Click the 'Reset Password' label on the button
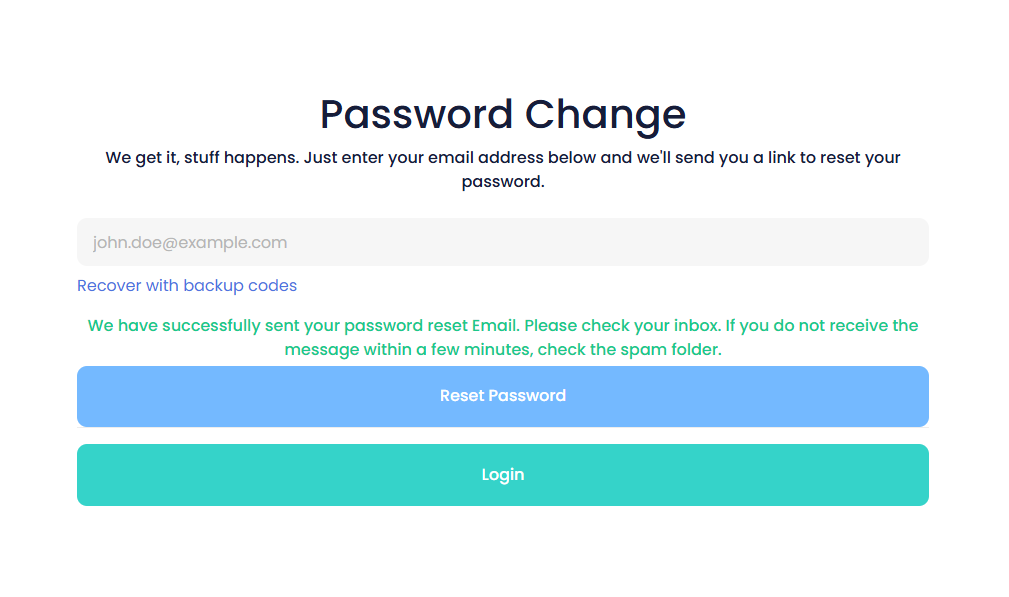 tap(502, 396)
